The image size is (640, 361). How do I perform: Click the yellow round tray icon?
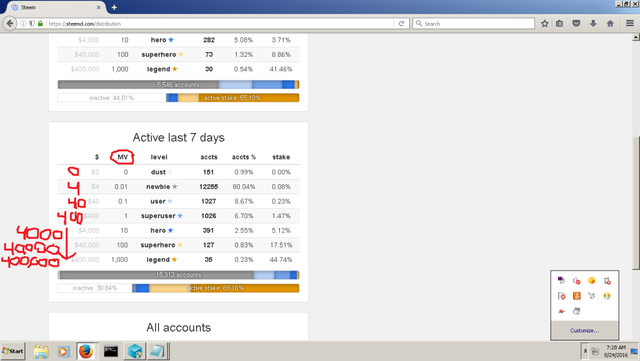click(x=607, y=296)
